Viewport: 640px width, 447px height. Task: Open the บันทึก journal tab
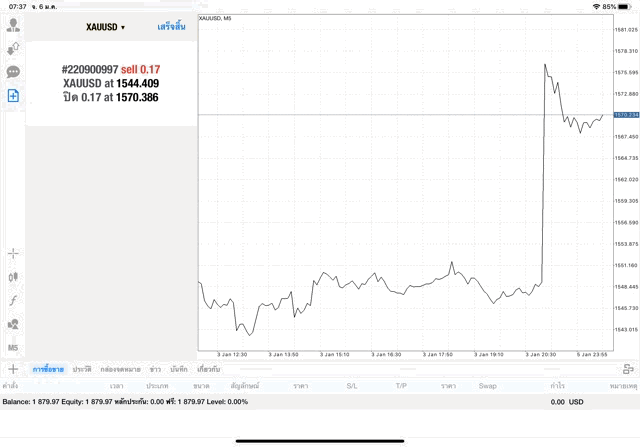[179, 369]
